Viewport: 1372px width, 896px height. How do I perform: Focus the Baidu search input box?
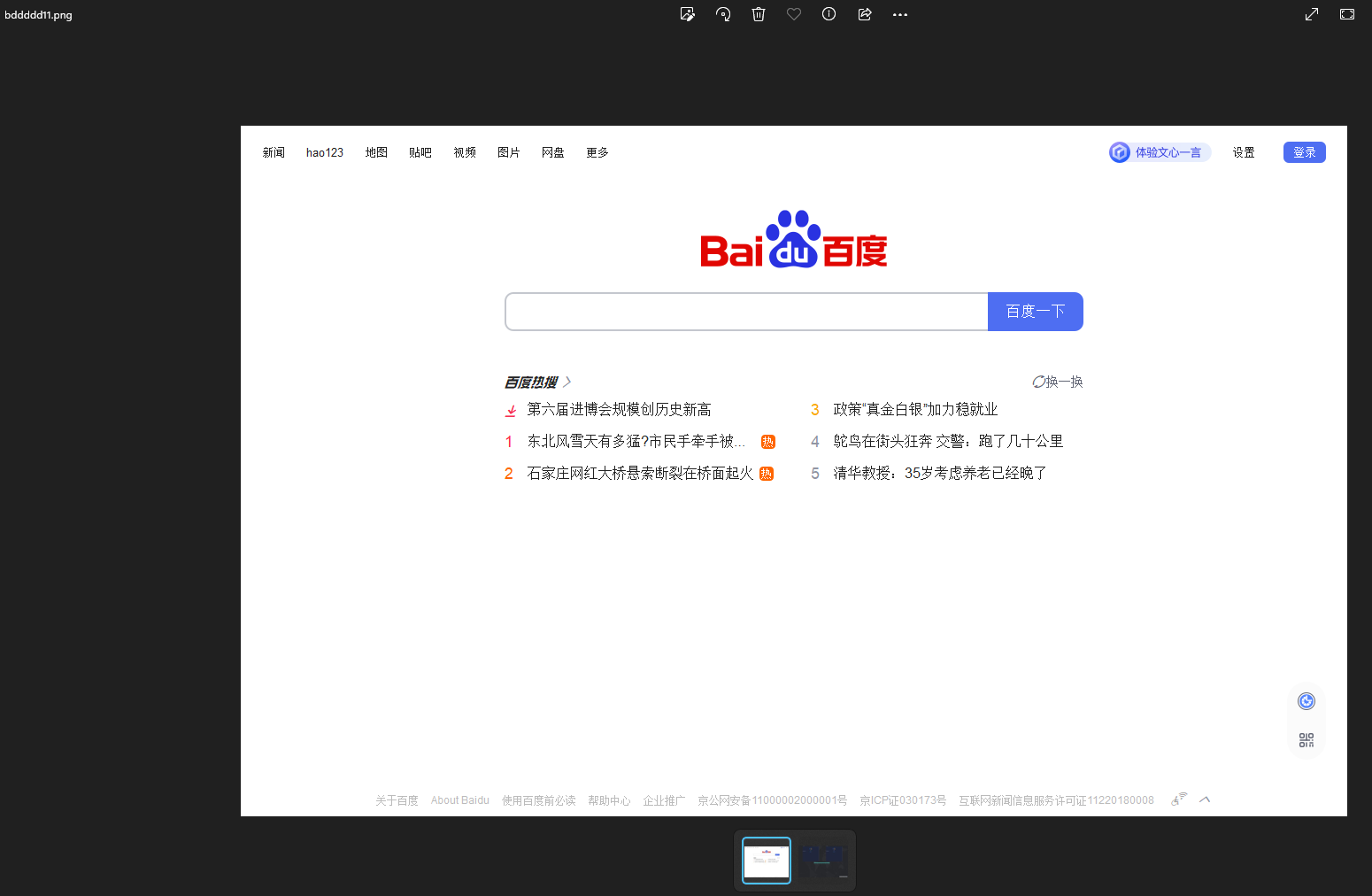[x=746, y=312]
